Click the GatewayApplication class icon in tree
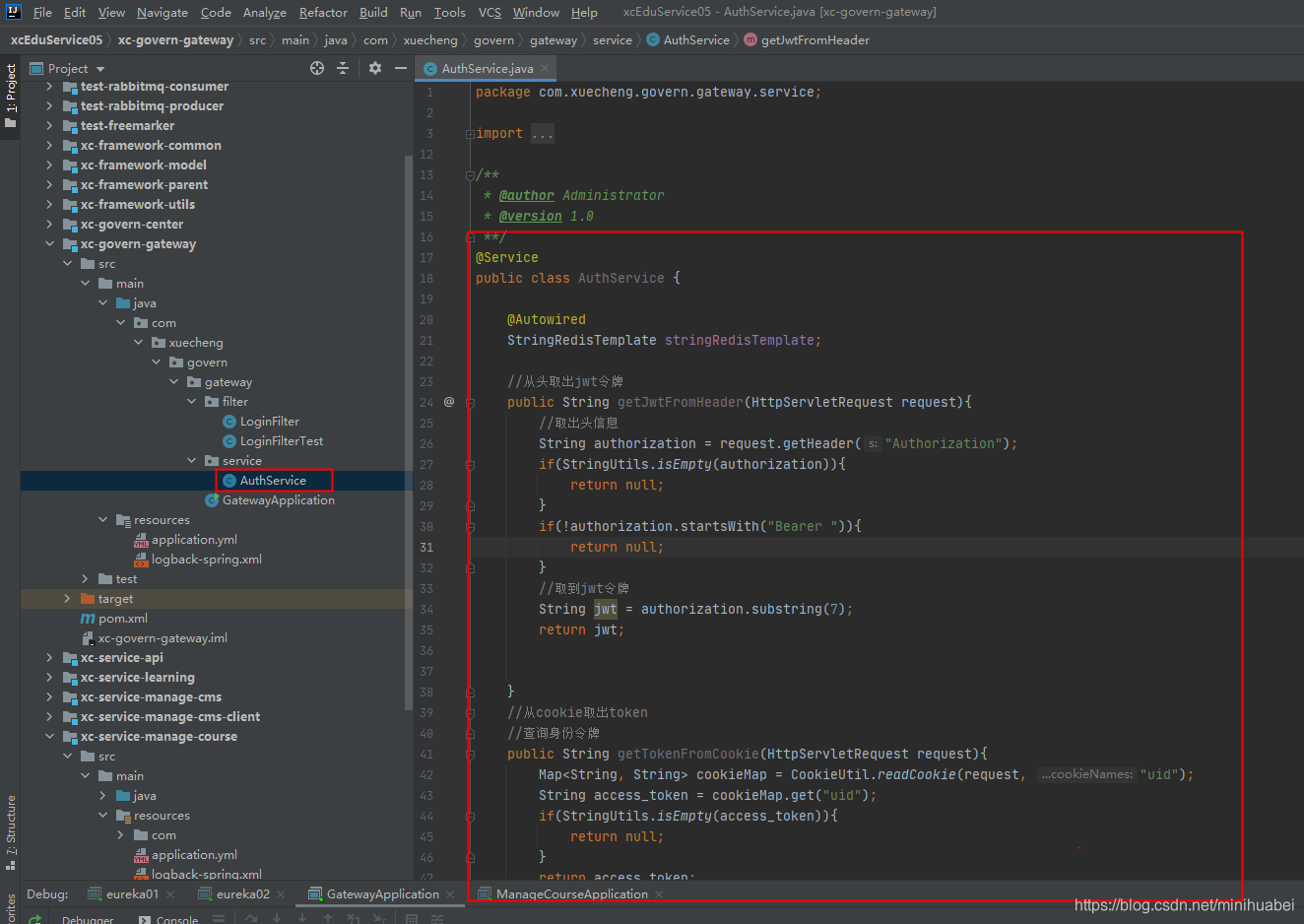The image size is (1304, 924). point(212,500)
